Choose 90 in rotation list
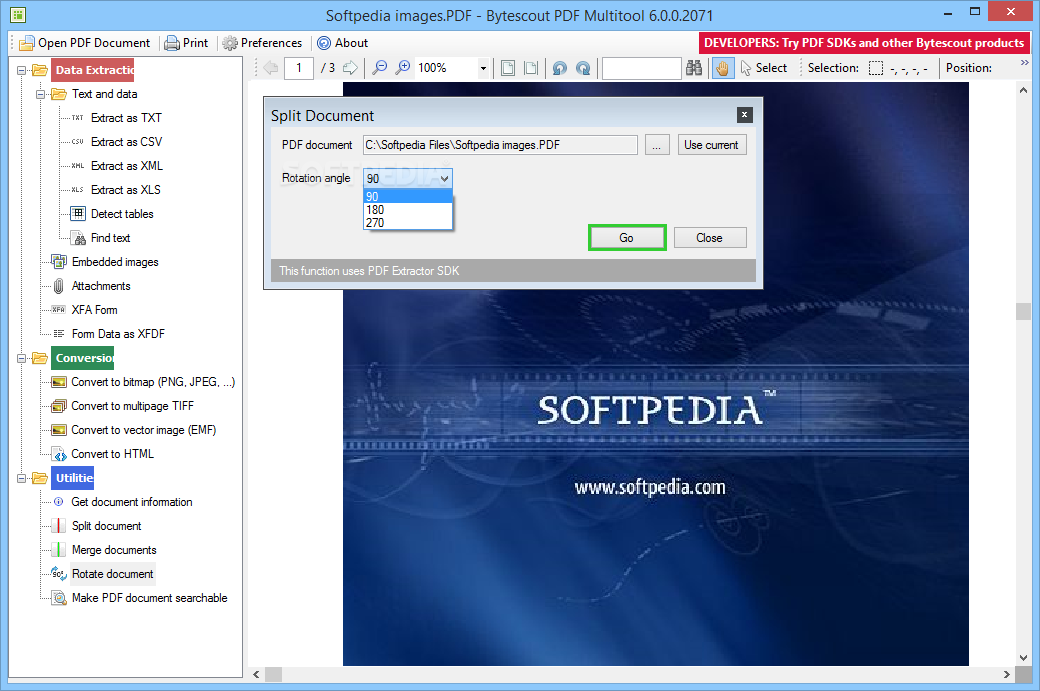The image size is (1040, 691). [408, 196]
